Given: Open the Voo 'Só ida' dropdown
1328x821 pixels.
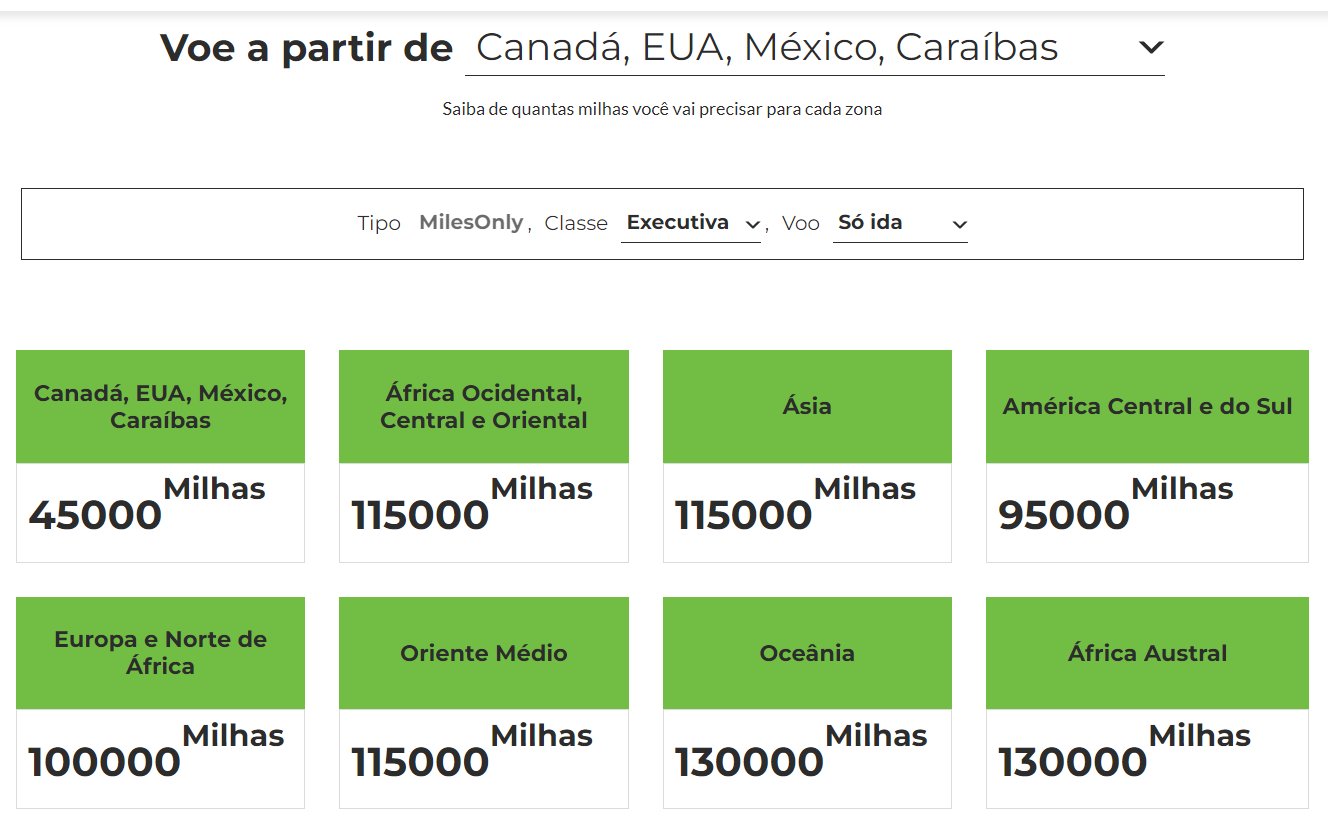Looking at the screenshot, I should 900,223.
